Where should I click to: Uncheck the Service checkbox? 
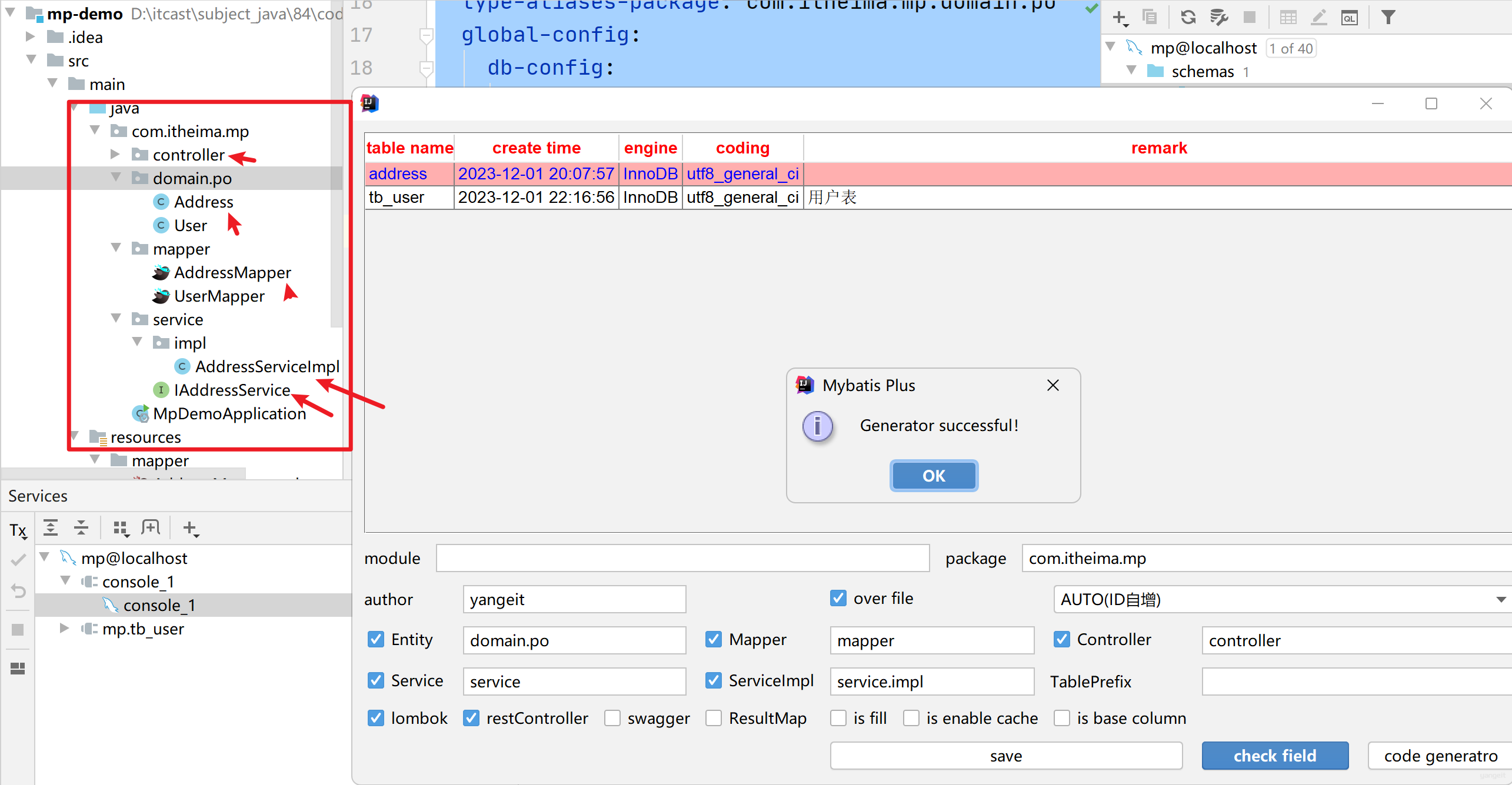coord(375,680)
